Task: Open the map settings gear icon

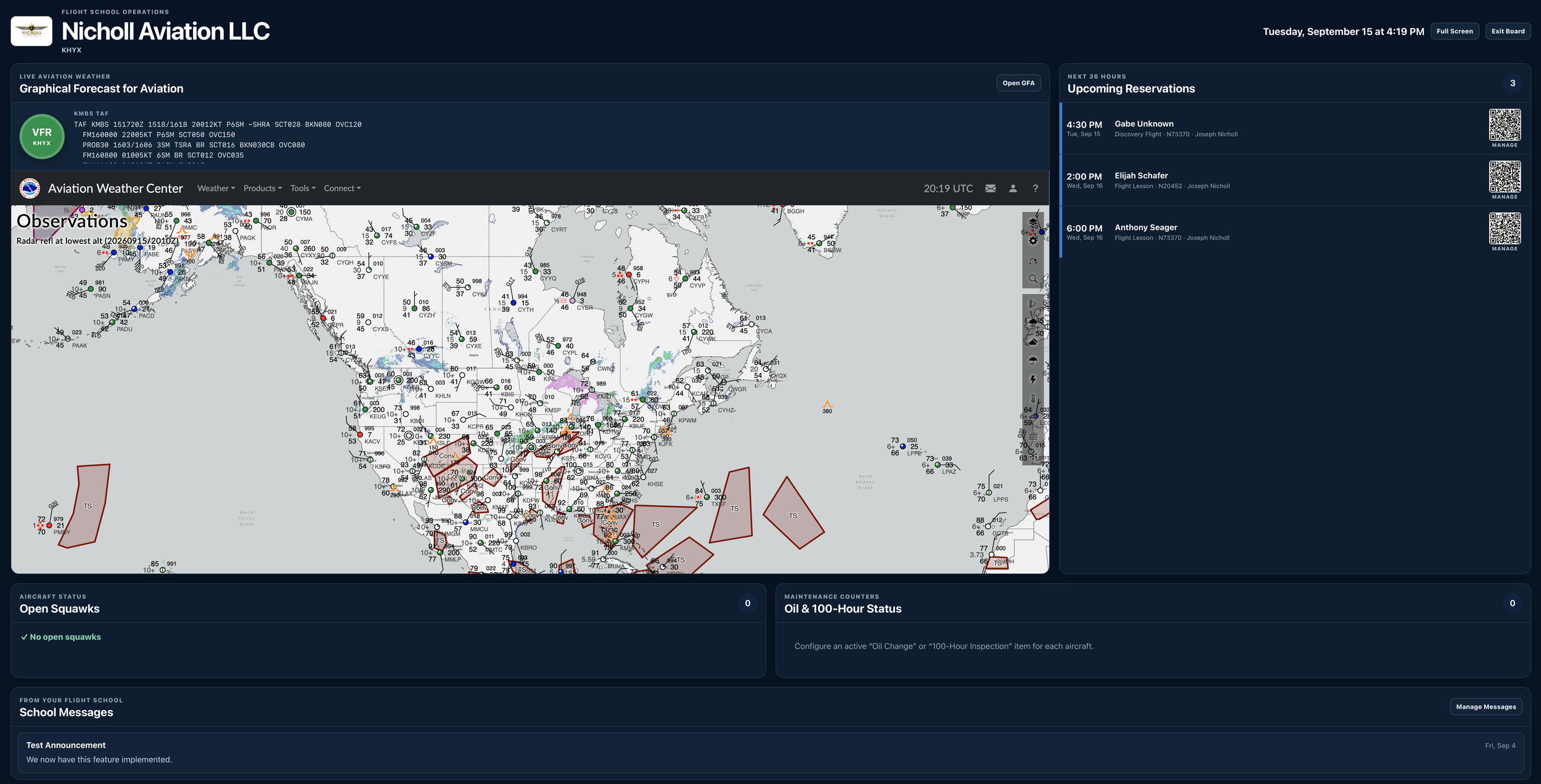Action: pyautogui.click(x=1033, y=240)
